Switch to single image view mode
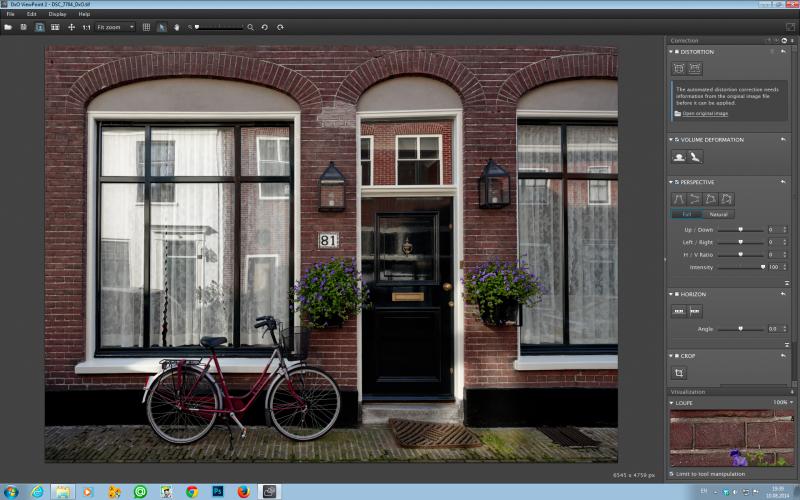Image resolution: width=800 pixels, height=500 pixels. tap(39, 27)
